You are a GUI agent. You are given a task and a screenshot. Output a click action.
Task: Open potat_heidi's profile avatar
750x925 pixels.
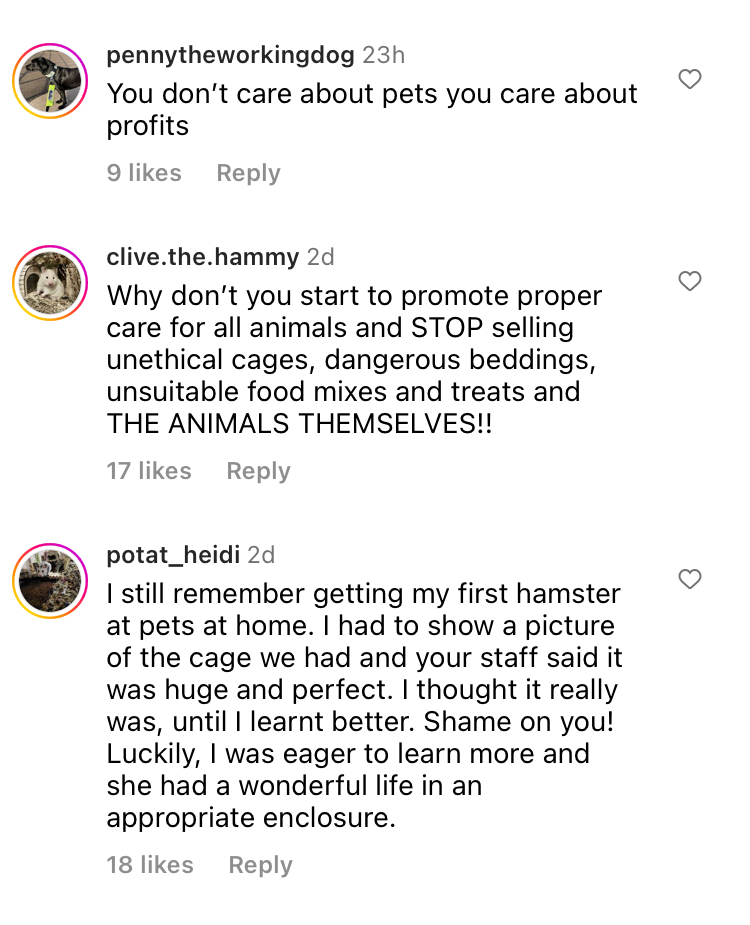click(x=50, y=581)
